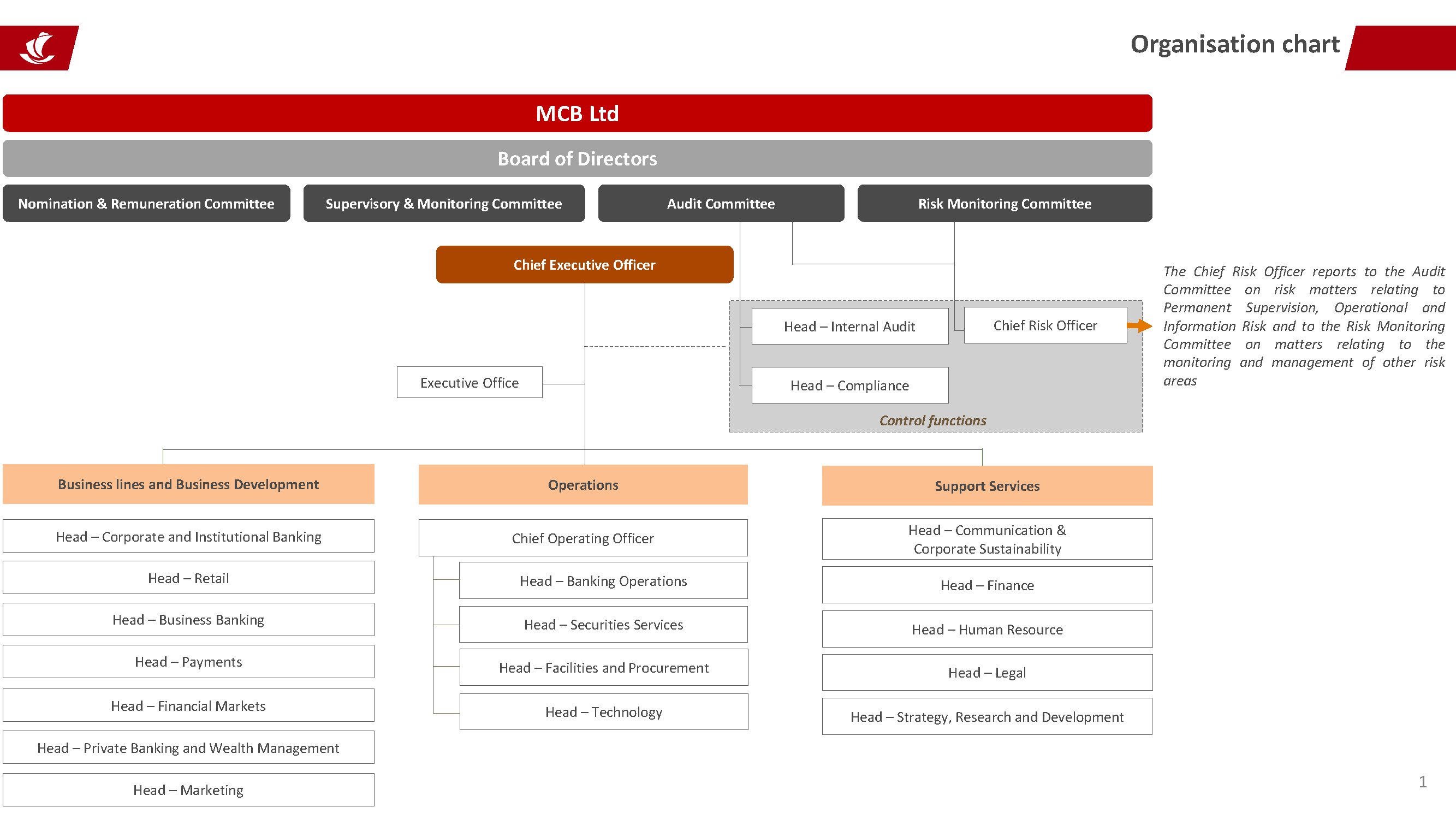
Task: Click 'Head – Private Banking and Wealth Management'
Action: point(188,748)
